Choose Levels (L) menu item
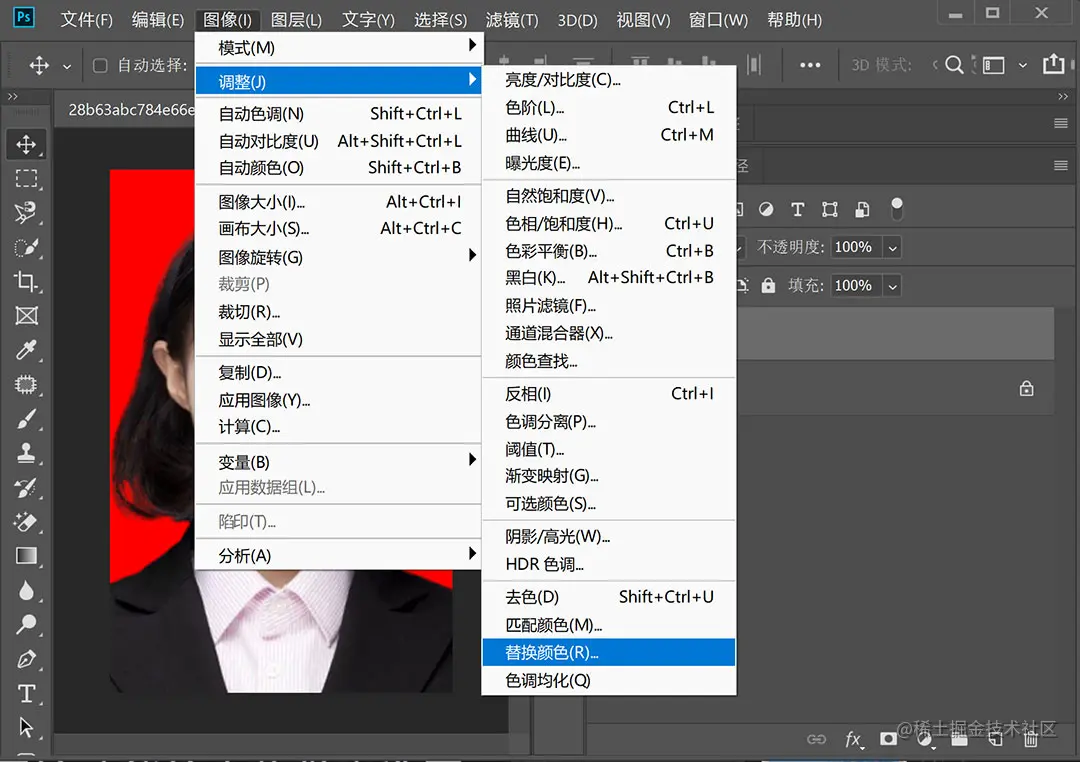This screenshot has height=762, width=1080. click(609, 107)
